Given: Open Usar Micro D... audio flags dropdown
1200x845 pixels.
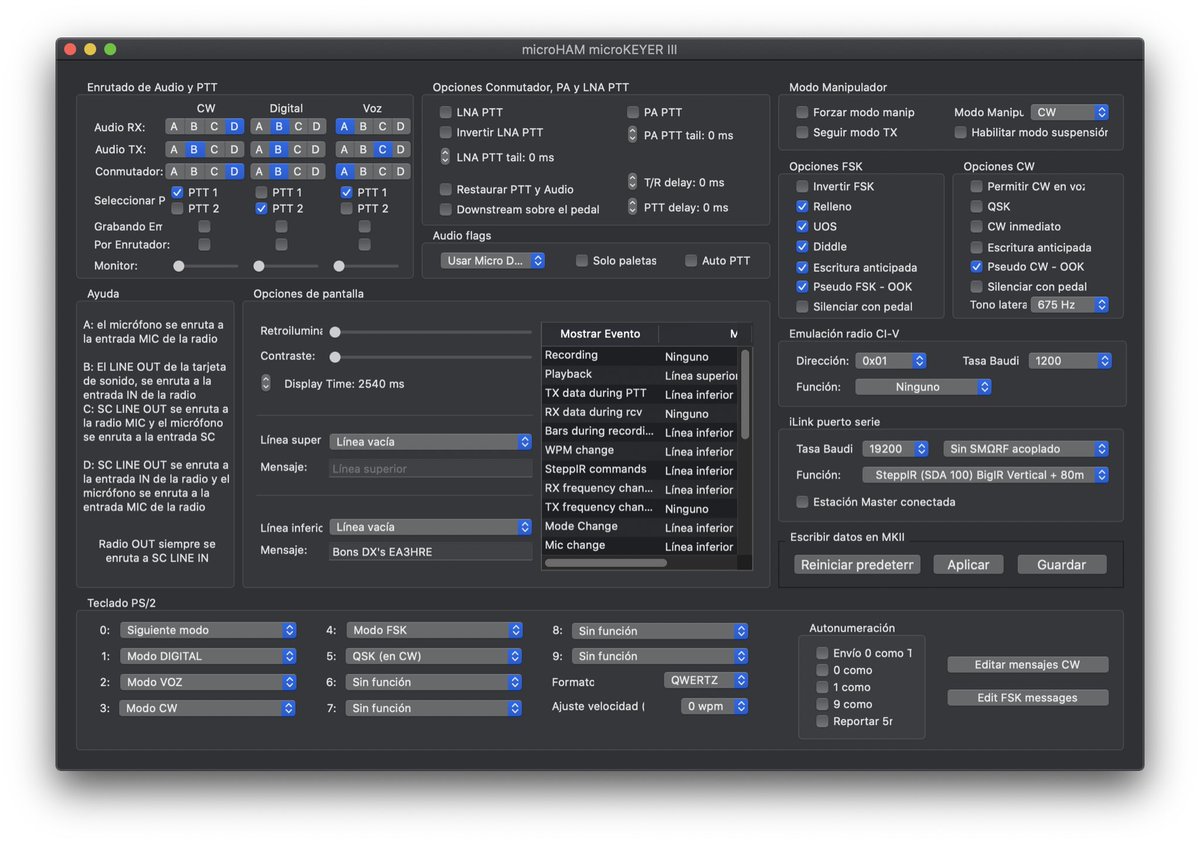Looking at the screenshot, I should [x=493, y=261].
